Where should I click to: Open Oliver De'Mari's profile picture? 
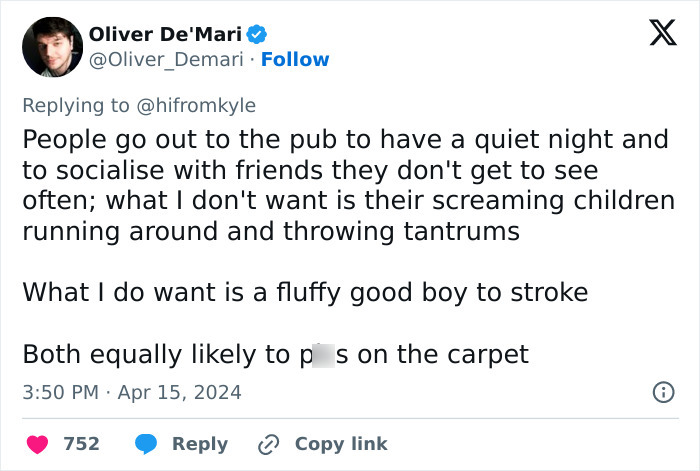pos(52,48)
